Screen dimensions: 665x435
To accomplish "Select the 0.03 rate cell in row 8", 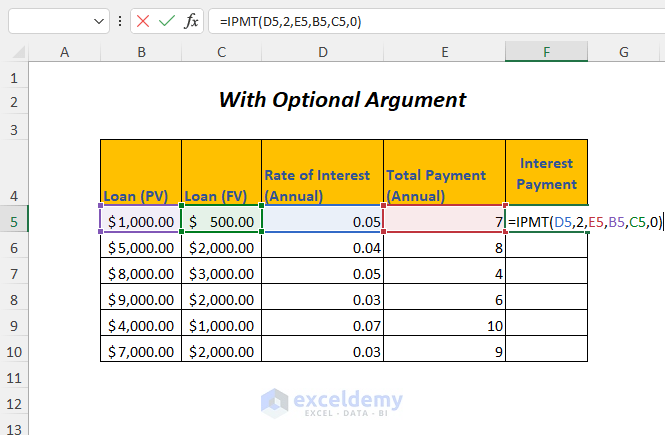I will pyautogui.click(x=322, y=297).
